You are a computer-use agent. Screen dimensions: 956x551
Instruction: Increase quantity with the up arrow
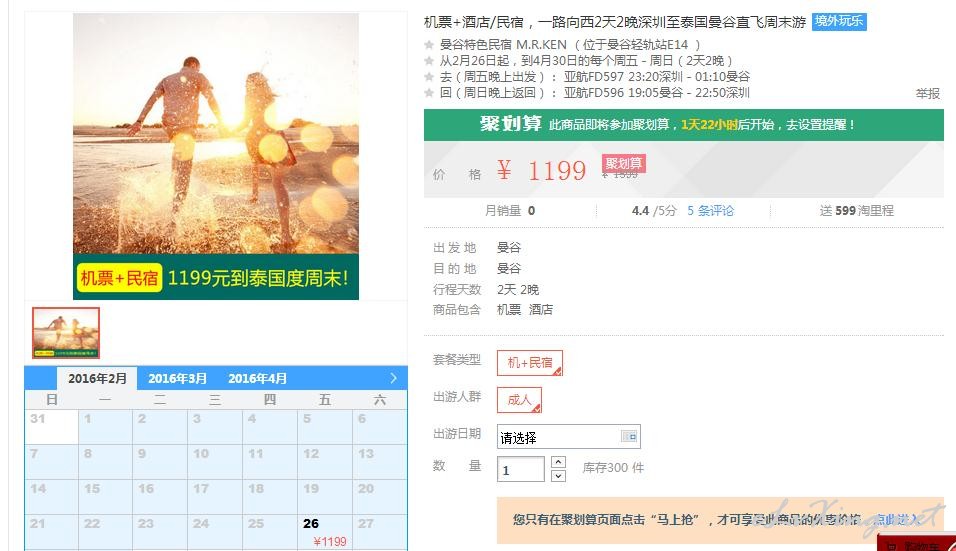point(558,462)
